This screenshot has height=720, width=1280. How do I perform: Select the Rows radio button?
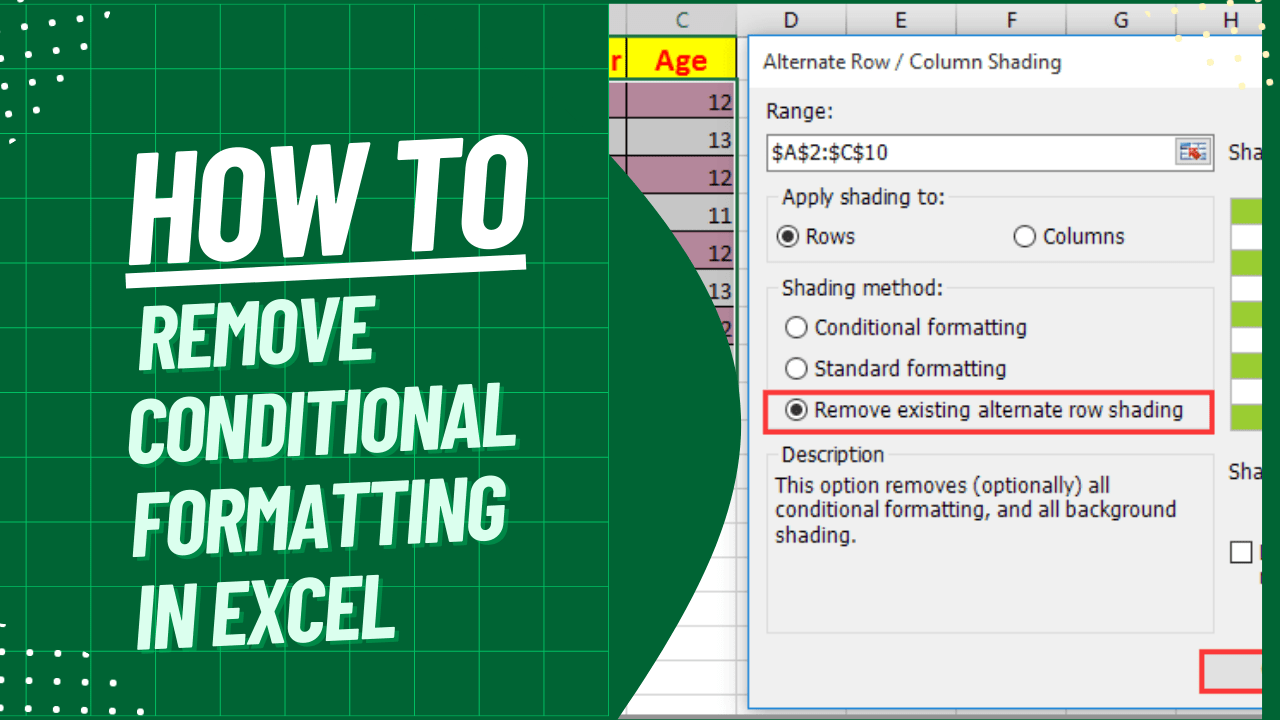coord(796,236)
